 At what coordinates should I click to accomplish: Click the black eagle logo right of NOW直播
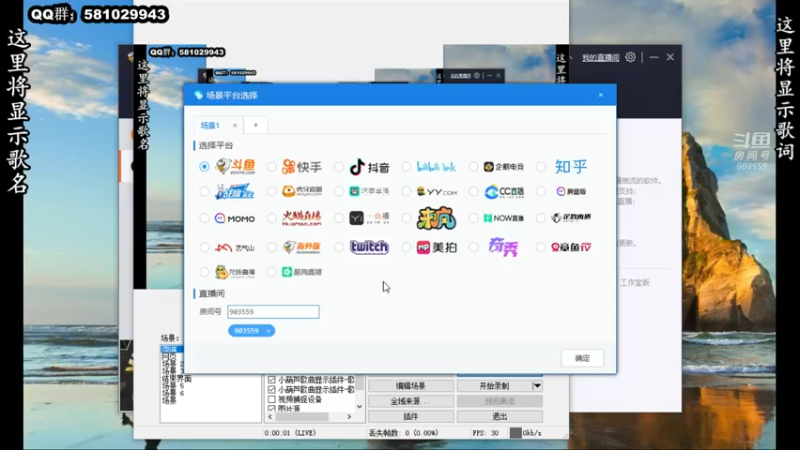571,218
